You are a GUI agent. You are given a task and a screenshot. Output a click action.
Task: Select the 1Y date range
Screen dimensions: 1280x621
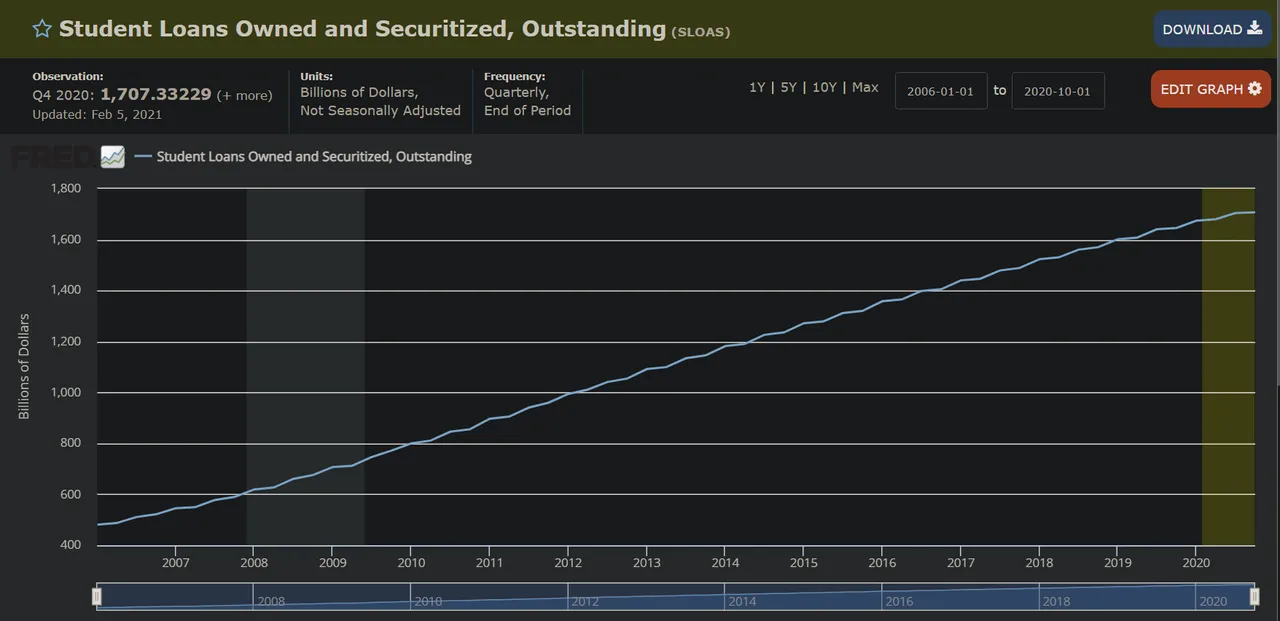(757, 87)
